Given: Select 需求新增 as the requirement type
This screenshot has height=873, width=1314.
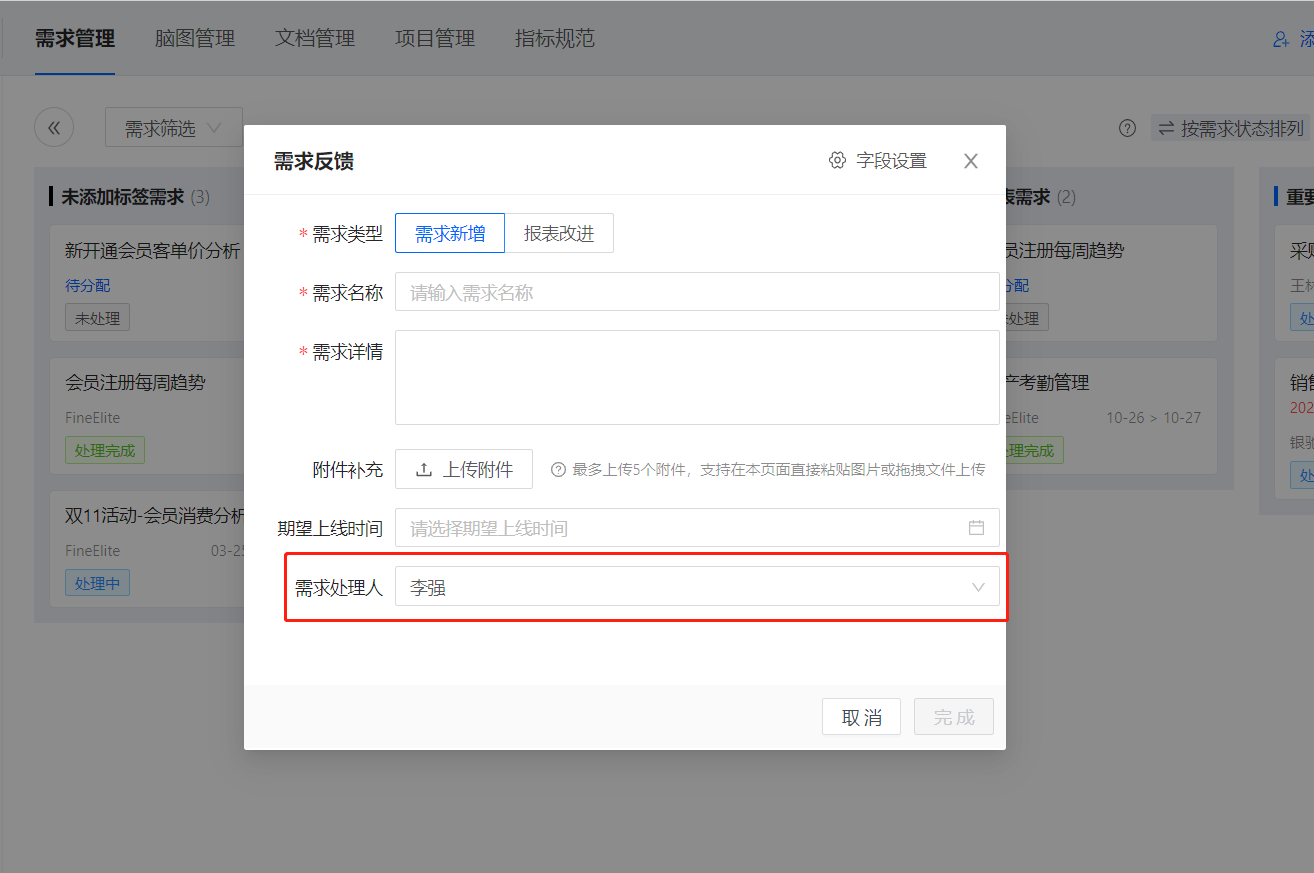Looking at the screenshot, I should [x=450, y=233].
